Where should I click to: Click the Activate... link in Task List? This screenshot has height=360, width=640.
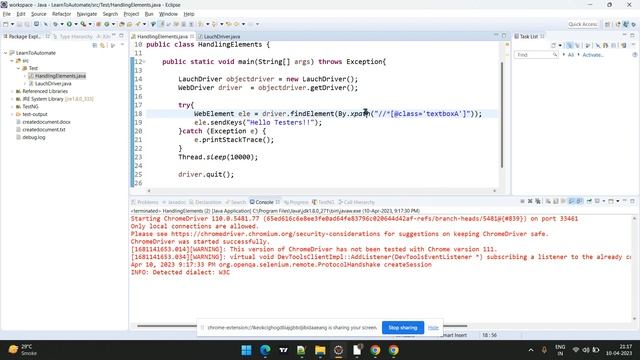tap(593, 55)
